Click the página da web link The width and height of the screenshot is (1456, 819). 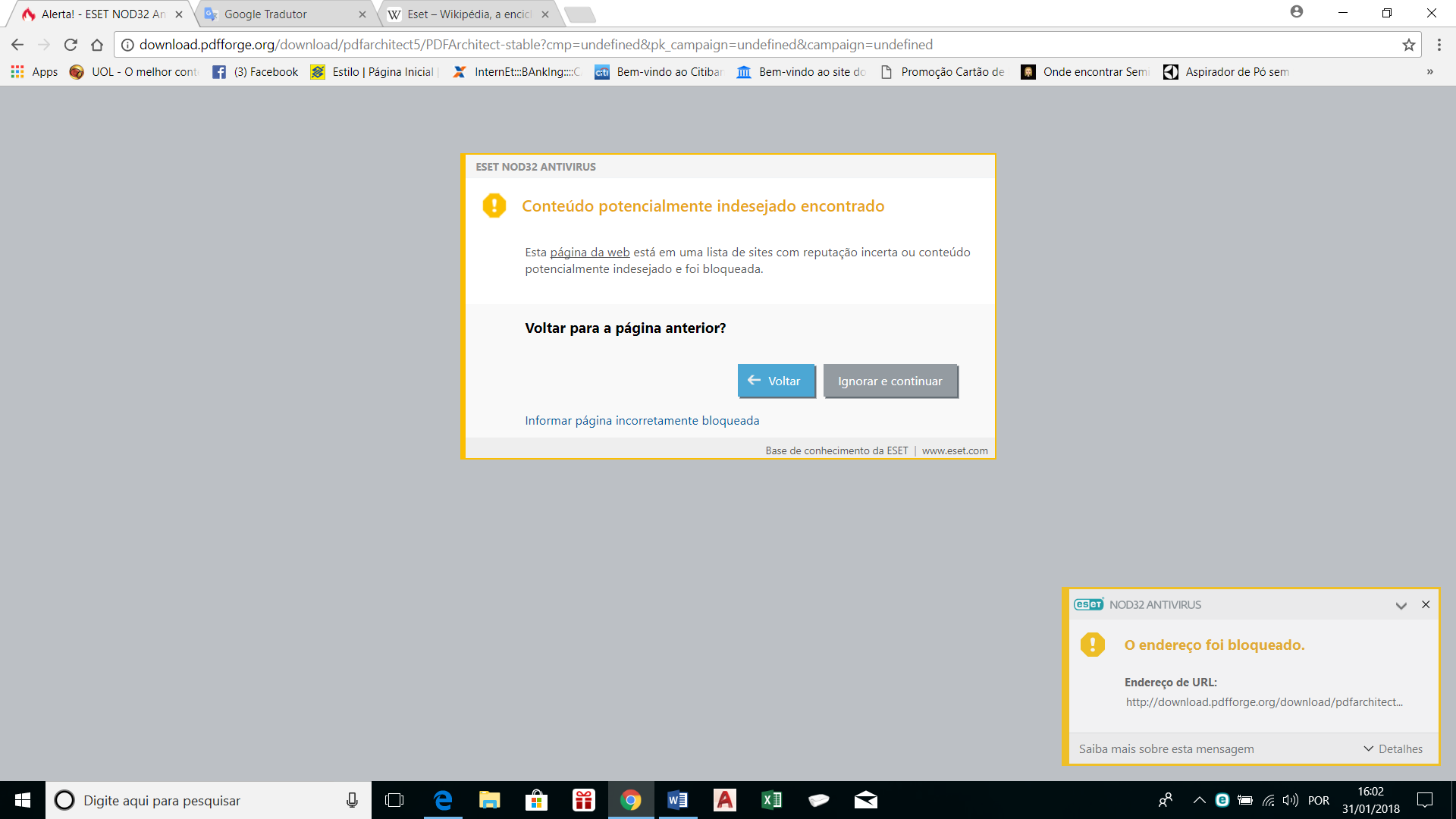click(x=590, y=253)
